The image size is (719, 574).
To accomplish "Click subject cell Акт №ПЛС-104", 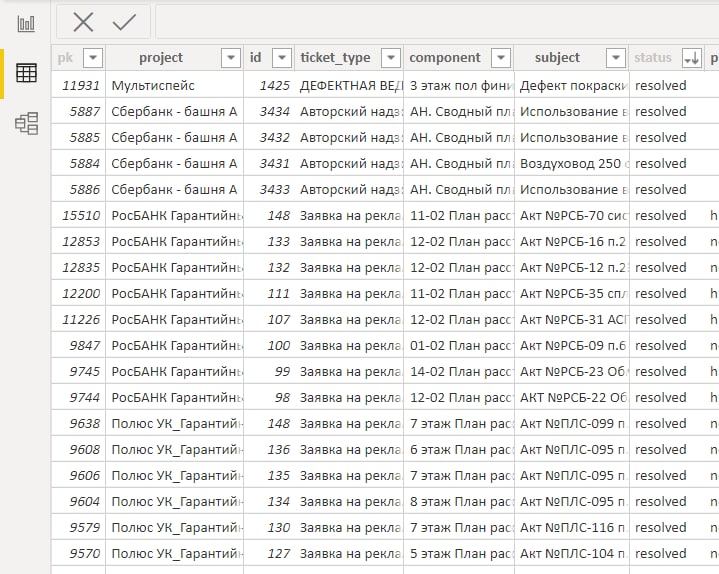I will coord(572,553).
